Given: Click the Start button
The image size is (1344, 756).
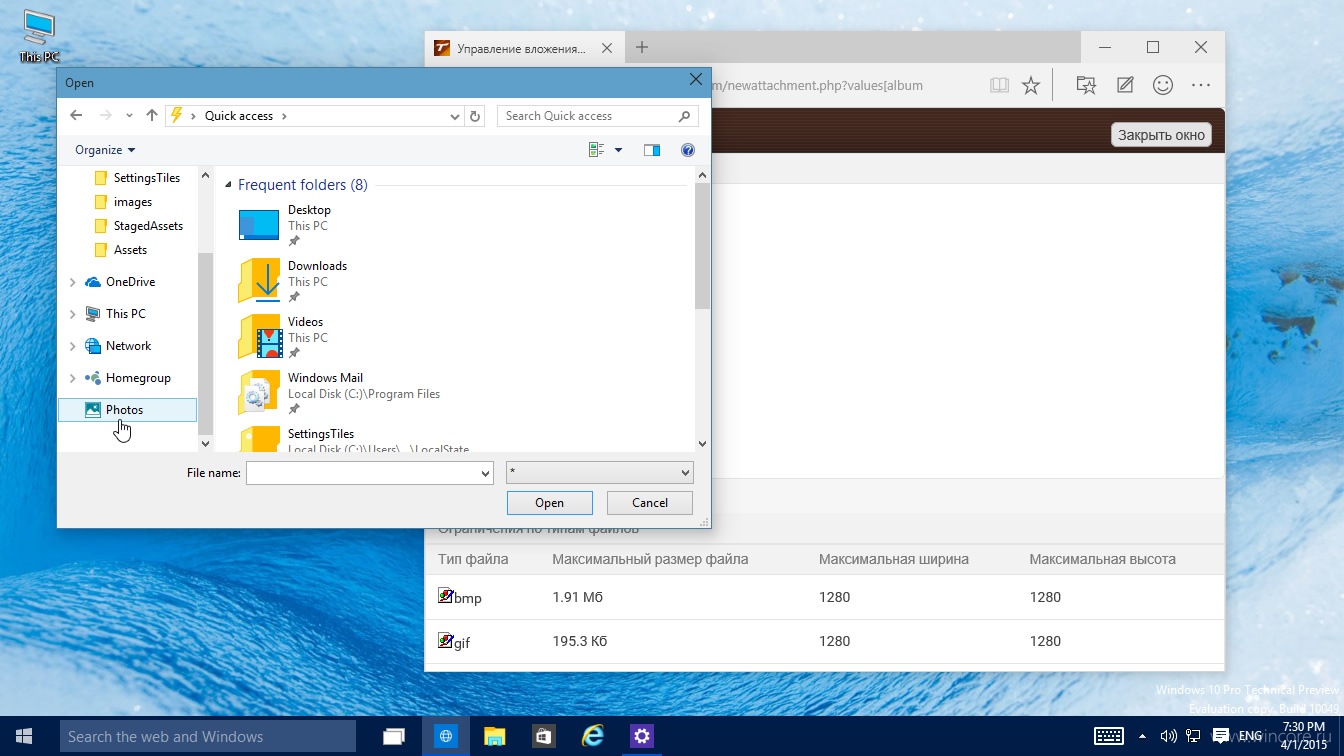Looking at the screenshot, I should click(x=22, y=736).
